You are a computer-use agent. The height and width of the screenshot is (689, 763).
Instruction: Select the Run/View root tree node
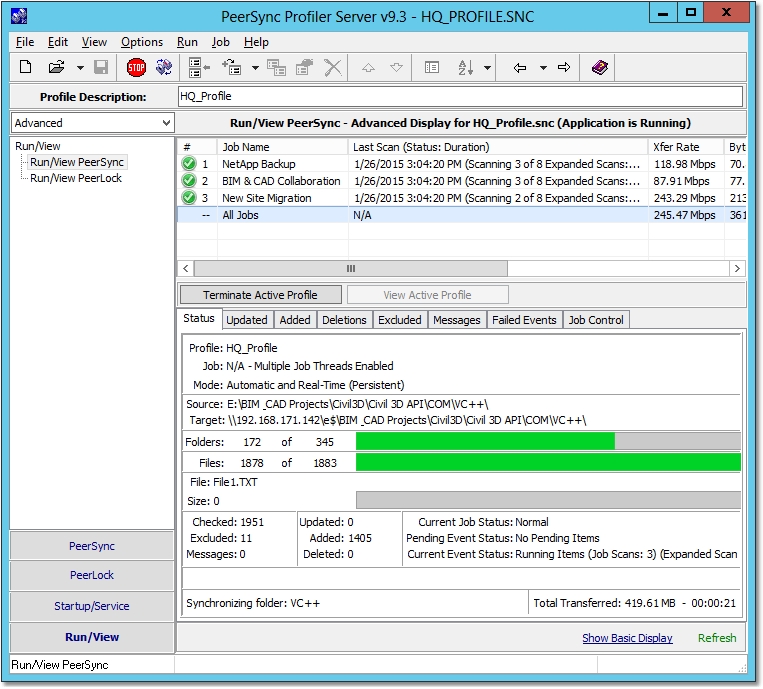(x=37, y=146)
